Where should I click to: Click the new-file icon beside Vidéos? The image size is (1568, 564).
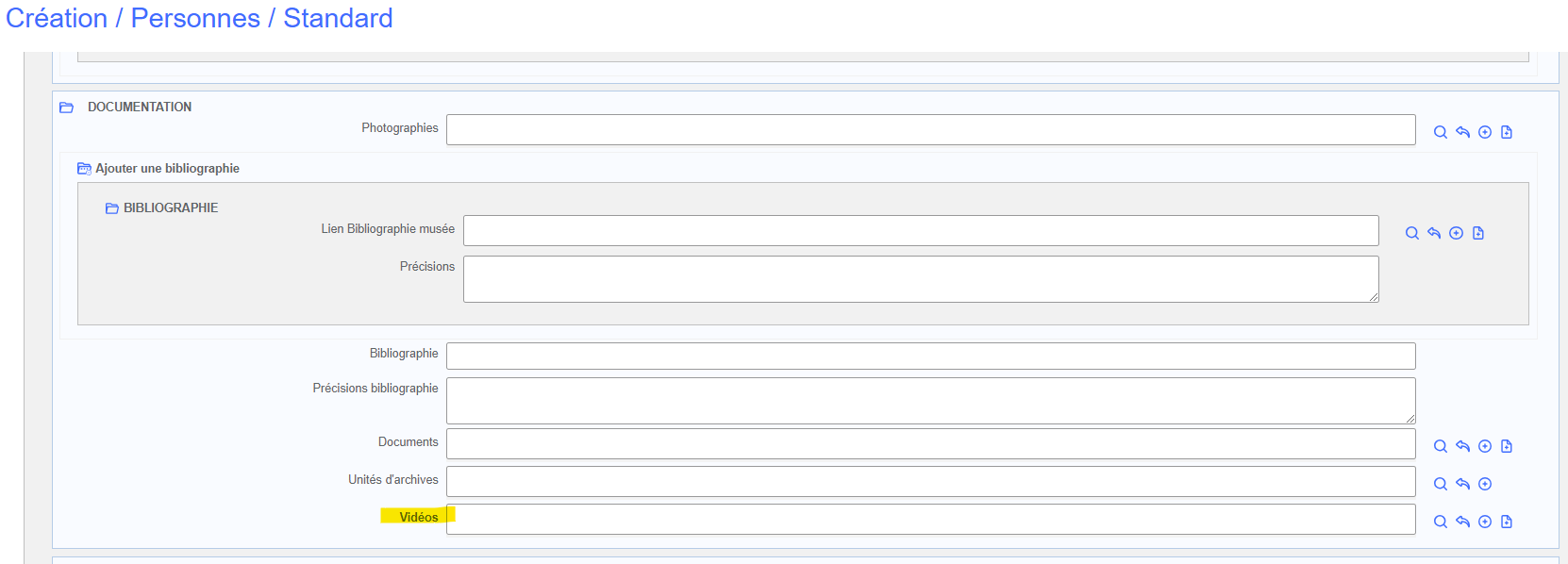click(1507, 522)
